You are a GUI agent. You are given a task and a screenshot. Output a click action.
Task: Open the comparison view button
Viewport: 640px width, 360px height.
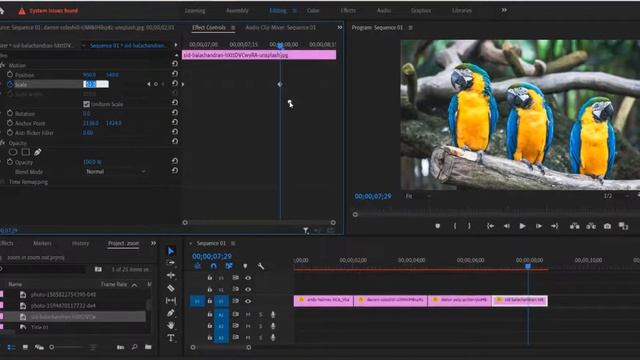pos(623,226)
